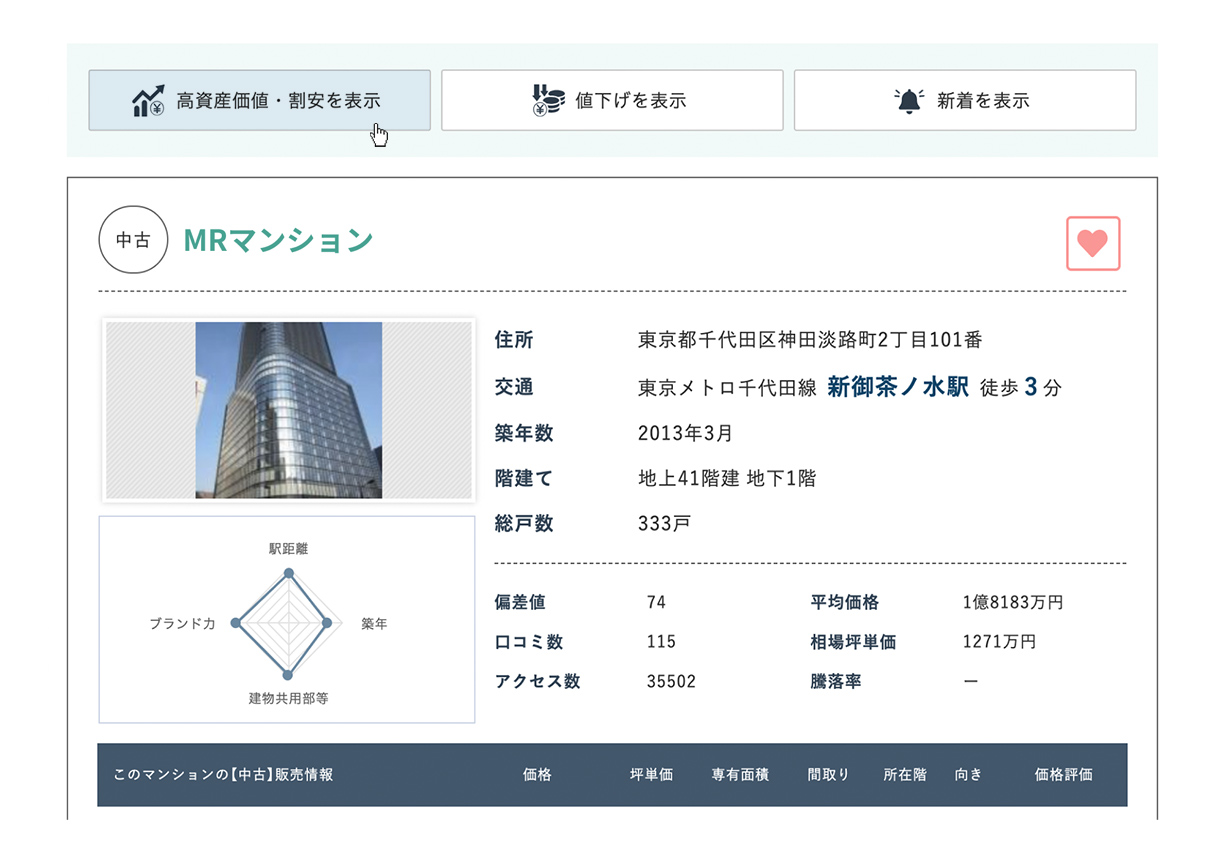The image size is (1225, 856).
Task: Click the アクセス数 value 35502
Action: (671, 682)
